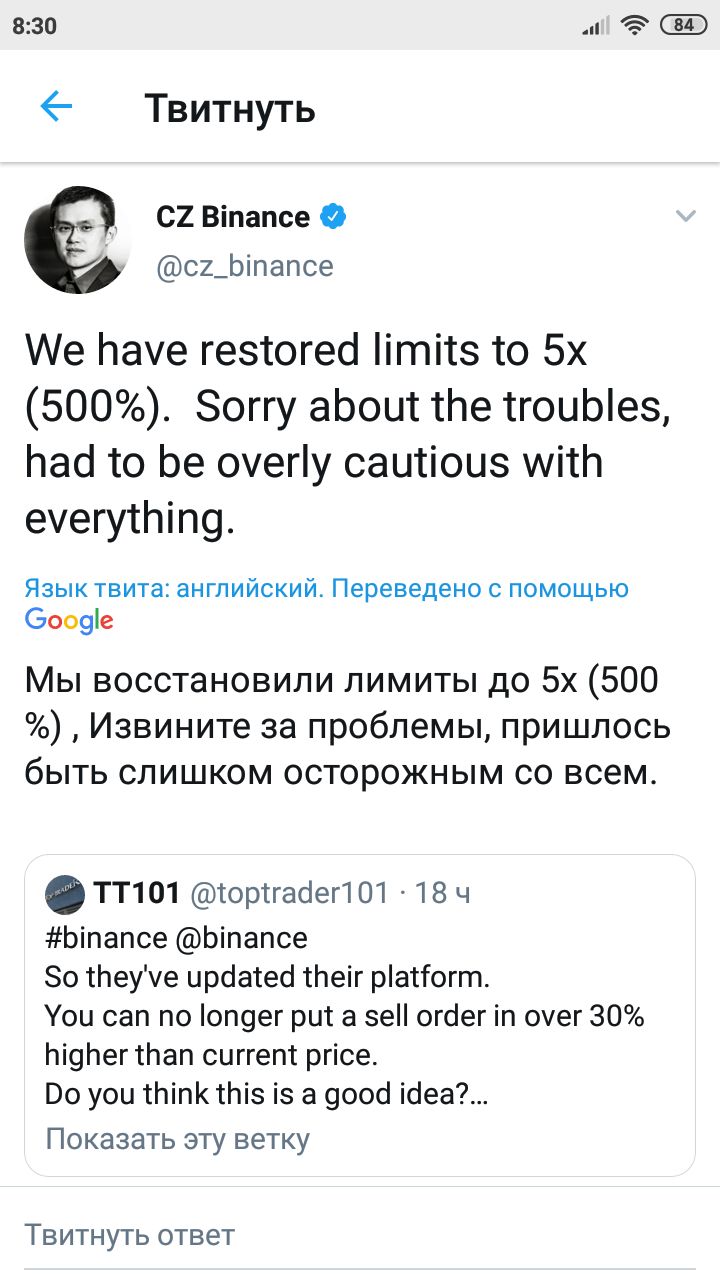The height and width of the screenshot is (1280, 720).
Task: Tap the back arrow icon
Action: point(56,107)
